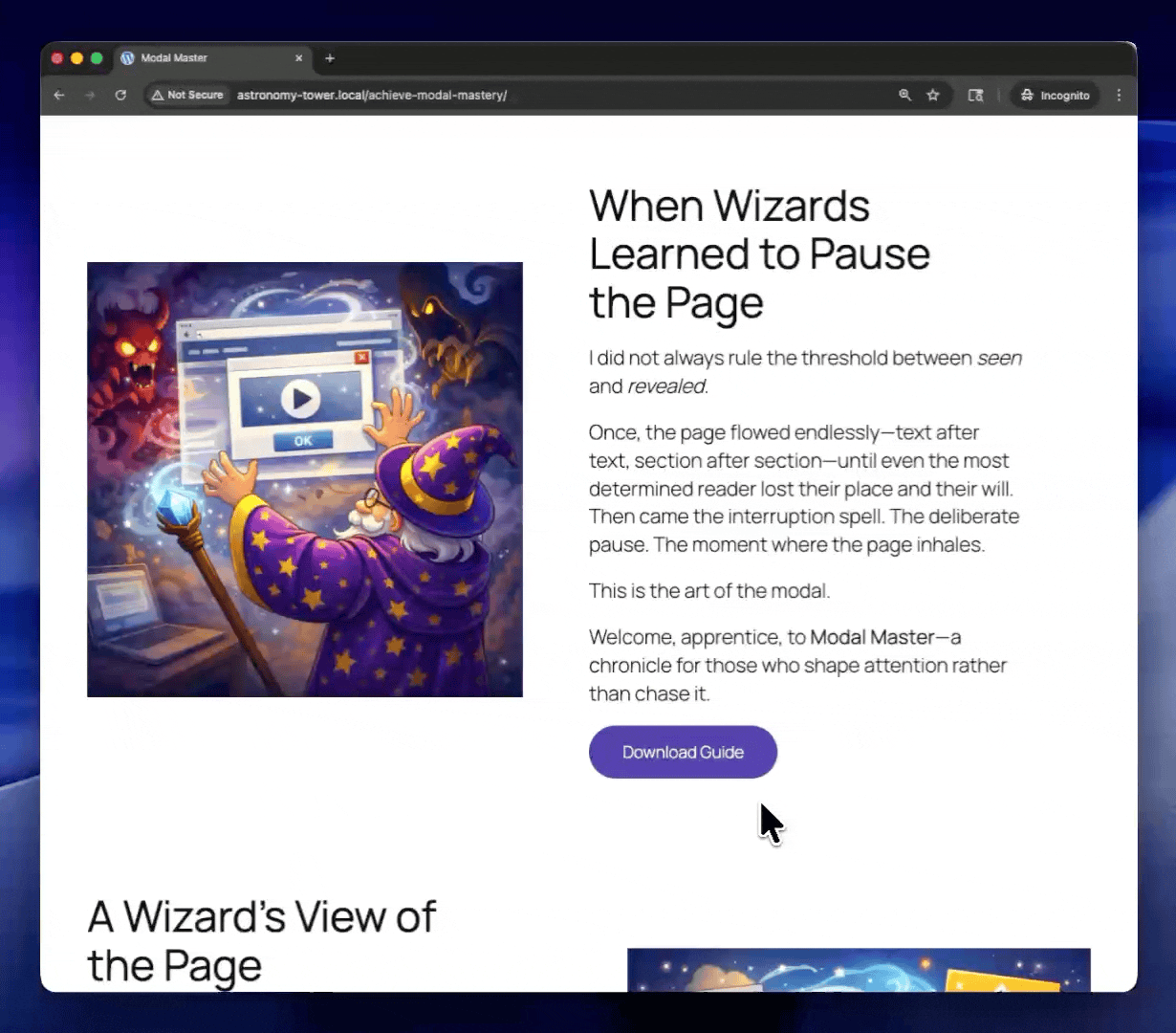Close the Modal Master tab
This screenshot has height=1033, width=1176.
point(298,58)
